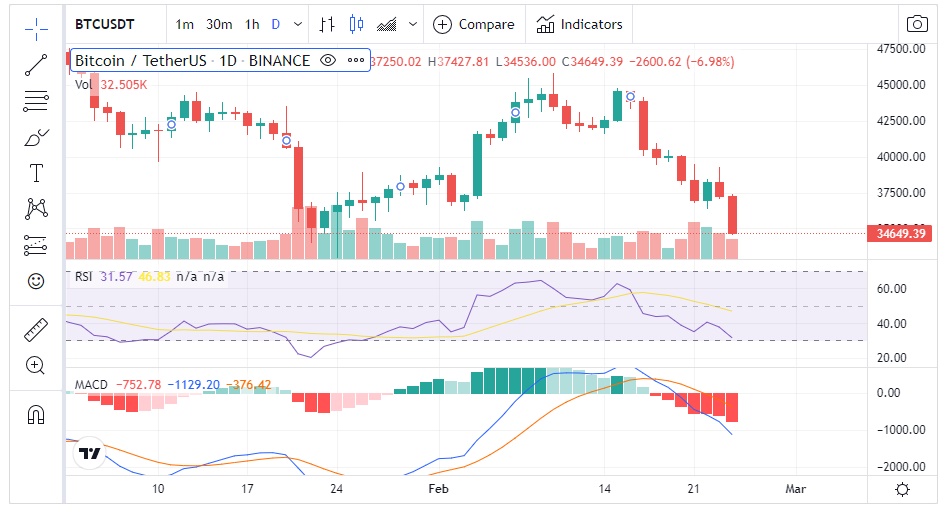Click the Vol indicator label

pyautogui.click(x=83, y=84)
